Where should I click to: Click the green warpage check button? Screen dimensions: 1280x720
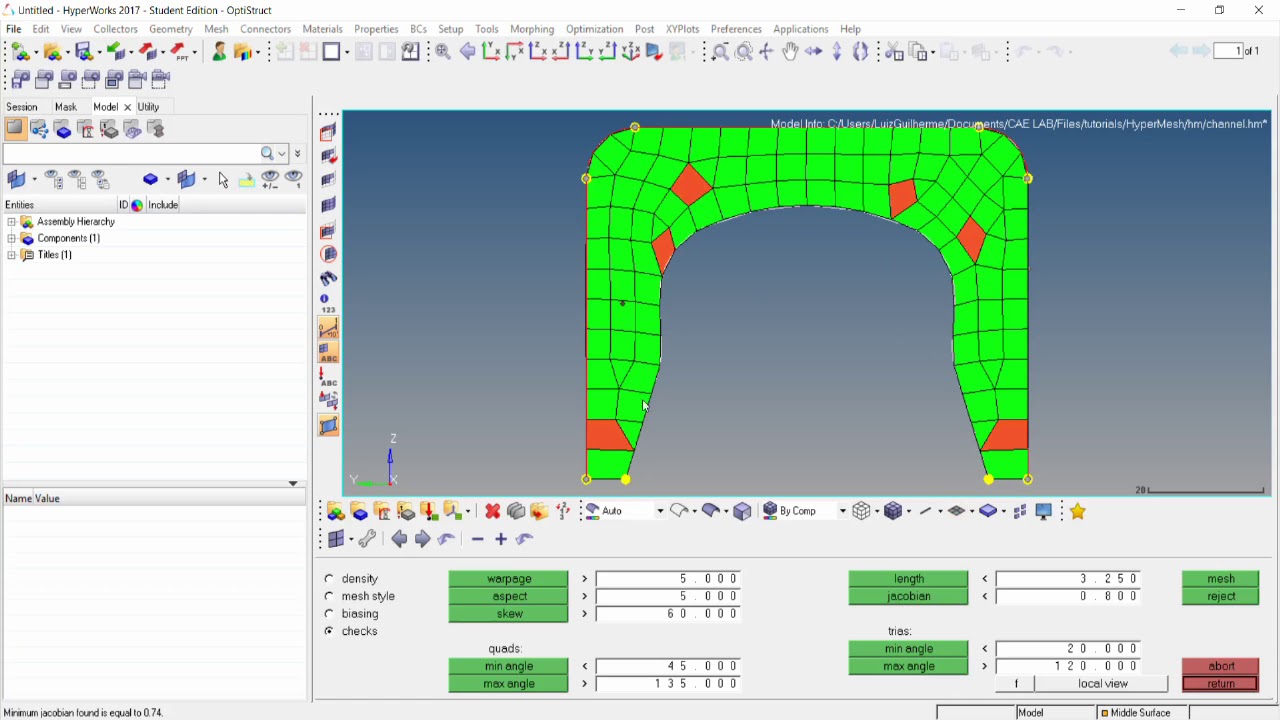click(x=509, y=579)
